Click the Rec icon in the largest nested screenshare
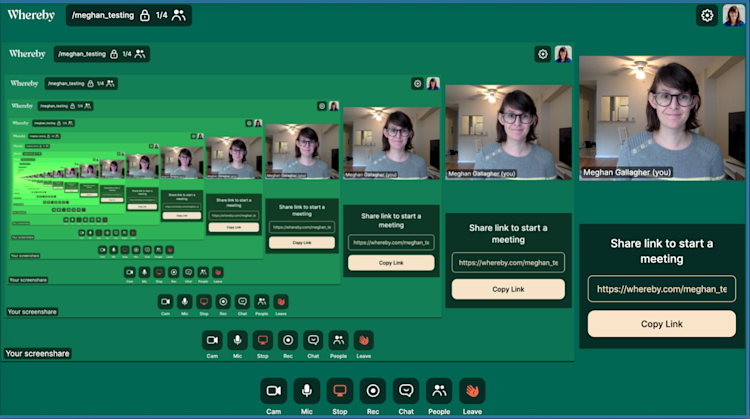The image size is (750, 419). pos(288,340)
